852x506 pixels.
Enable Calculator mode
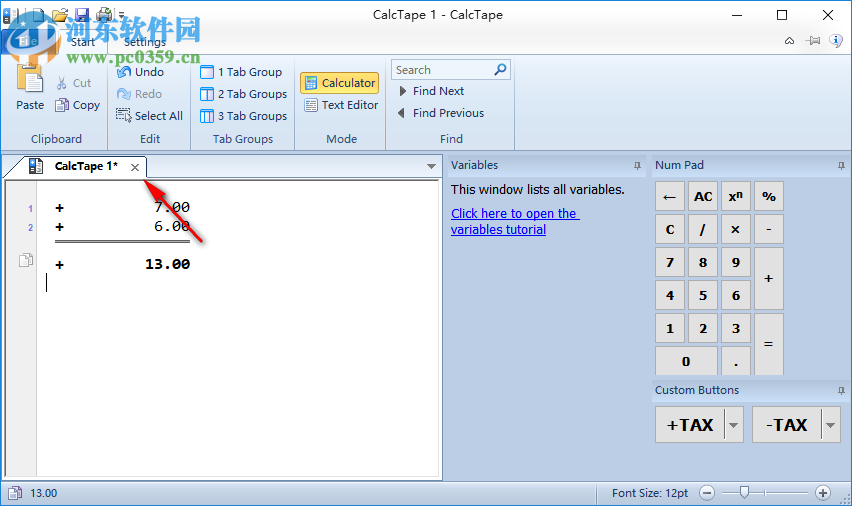click(x=340, y=83)
